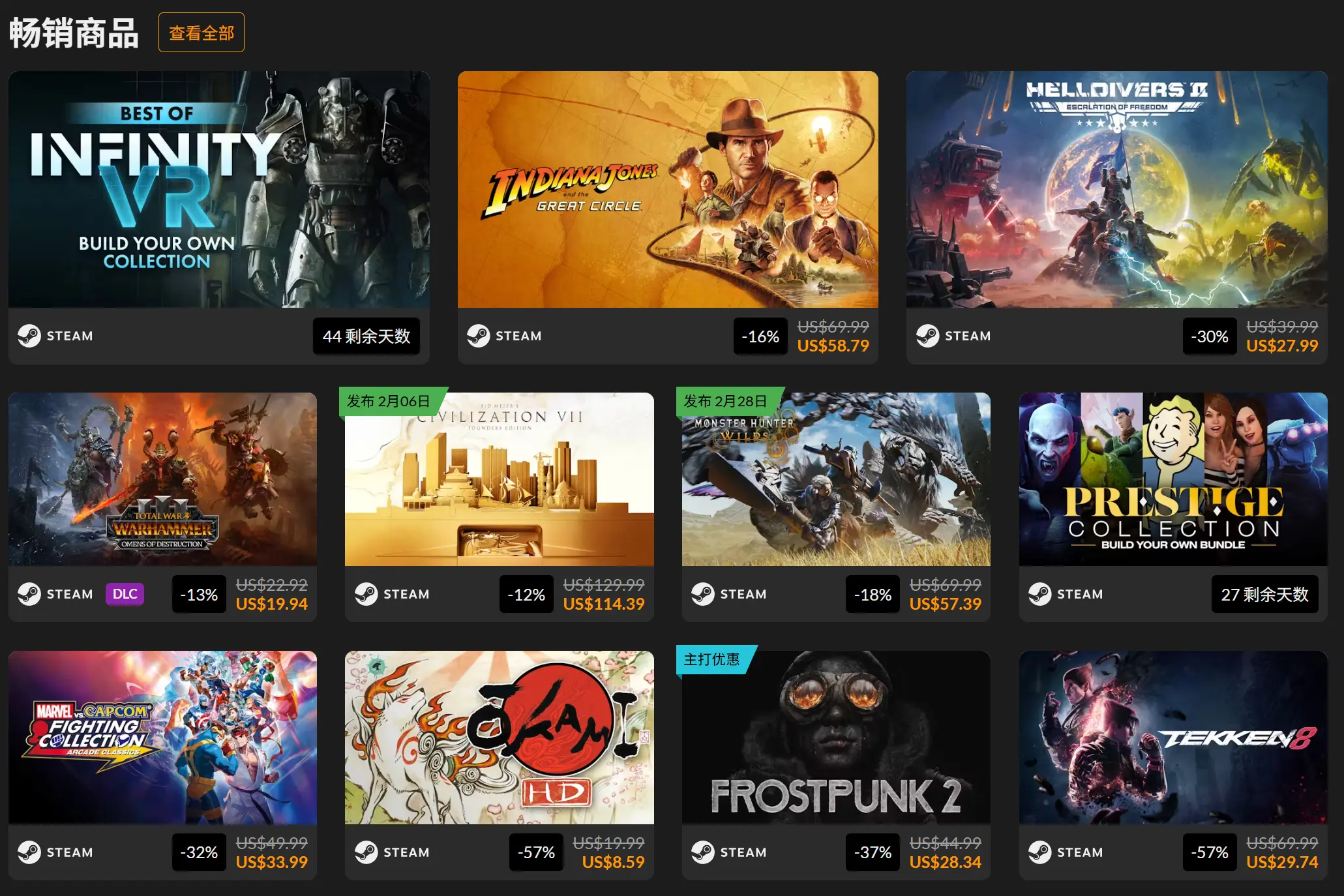Click Steam icon under Frostpunk 2 card
The width and height of the screenshot is (1344, 896).
tap(702, 852)
